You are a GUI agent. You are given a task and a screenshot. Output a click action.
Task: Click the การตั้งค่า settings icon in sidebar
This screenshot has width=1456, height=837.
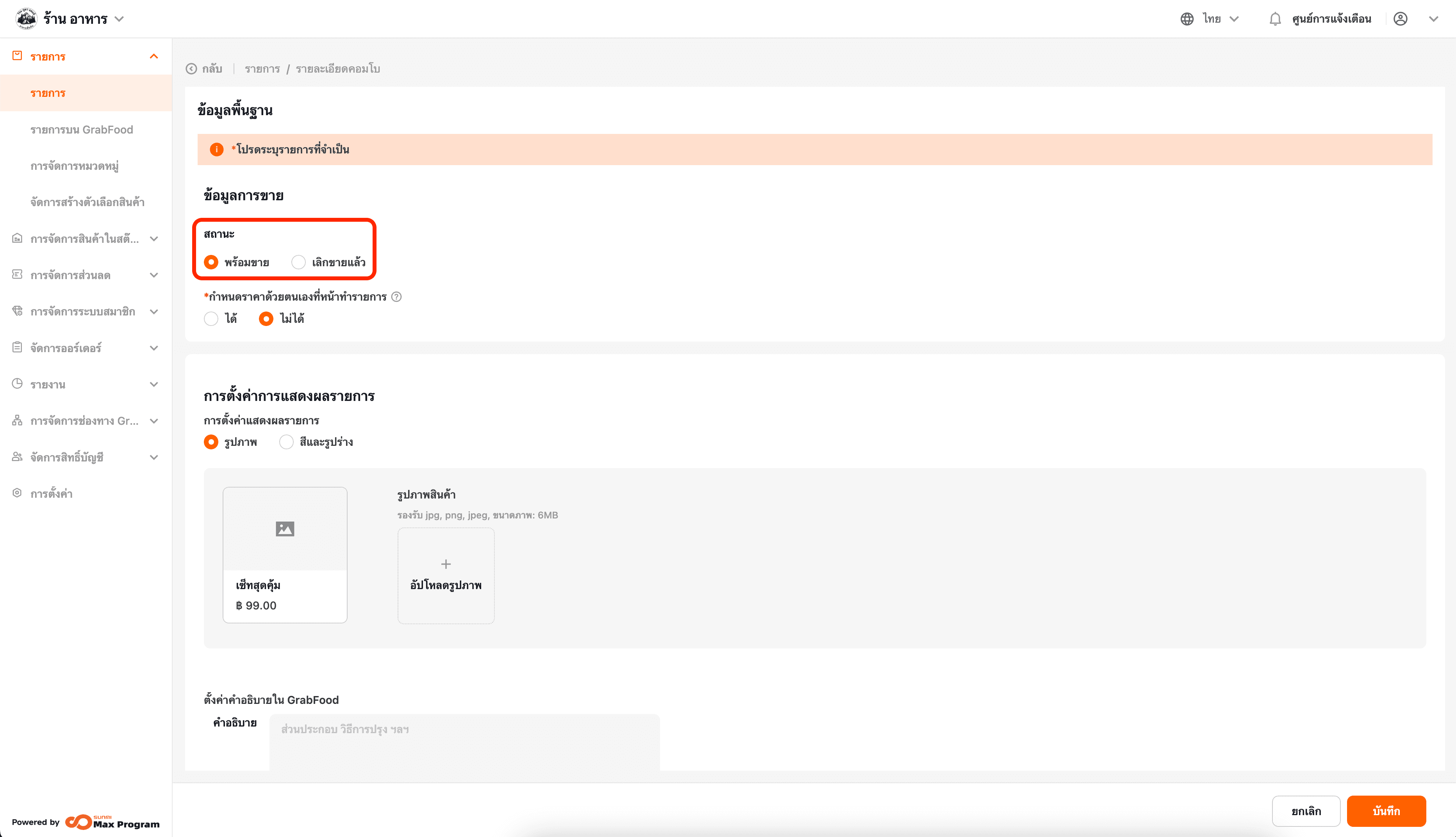pos(17,493)
